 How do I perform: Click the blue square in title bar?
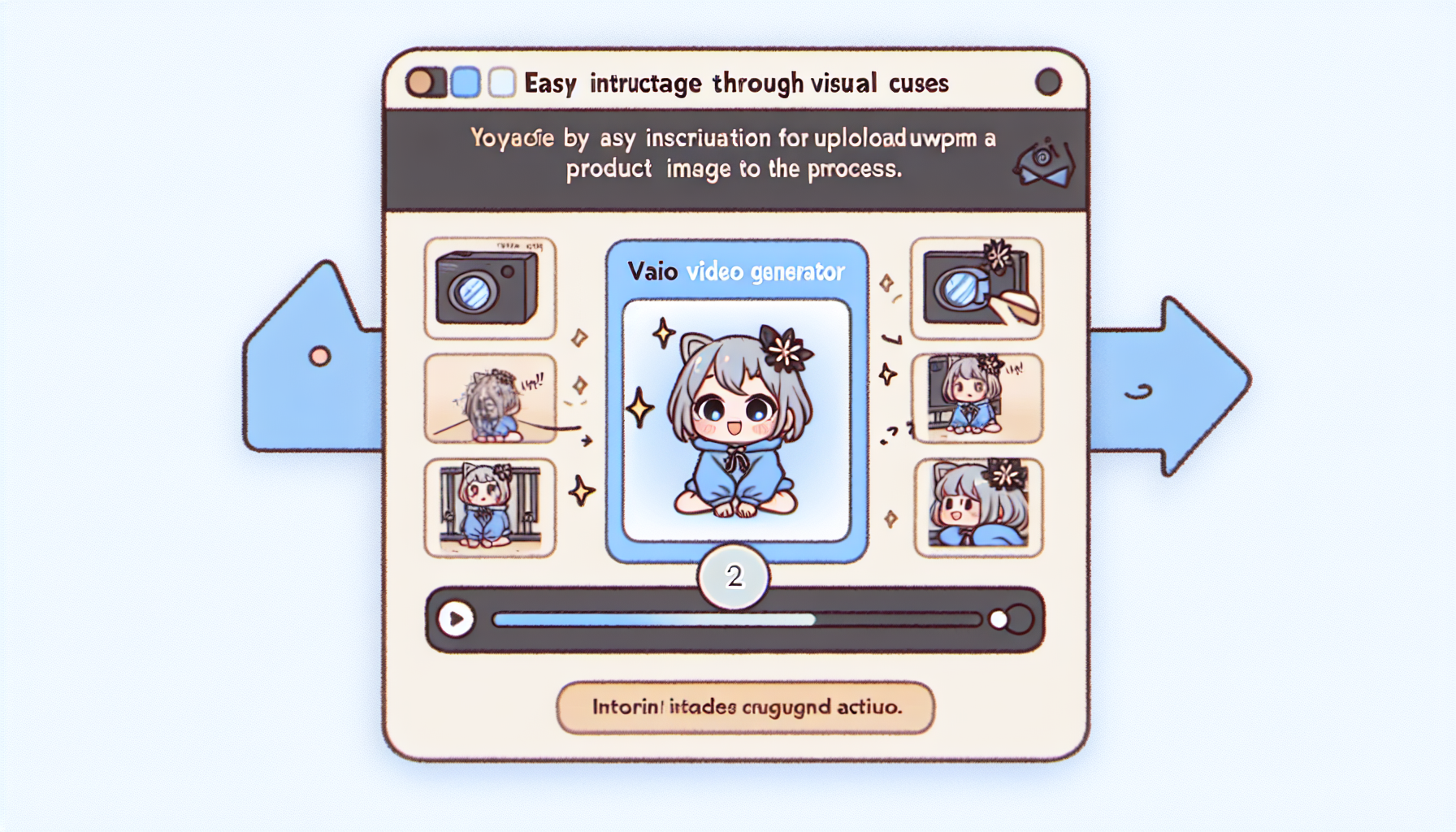pyautogui.click(x=466, y=82)
